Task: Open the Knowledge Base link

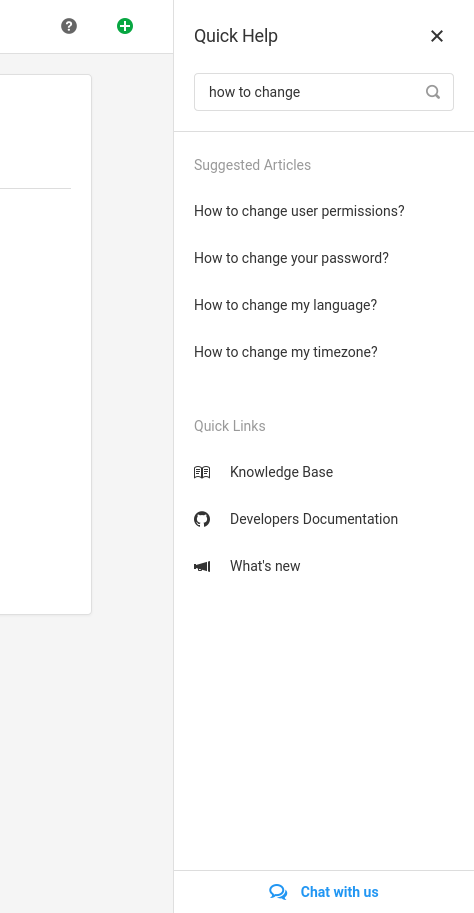Action: point(281,472)
